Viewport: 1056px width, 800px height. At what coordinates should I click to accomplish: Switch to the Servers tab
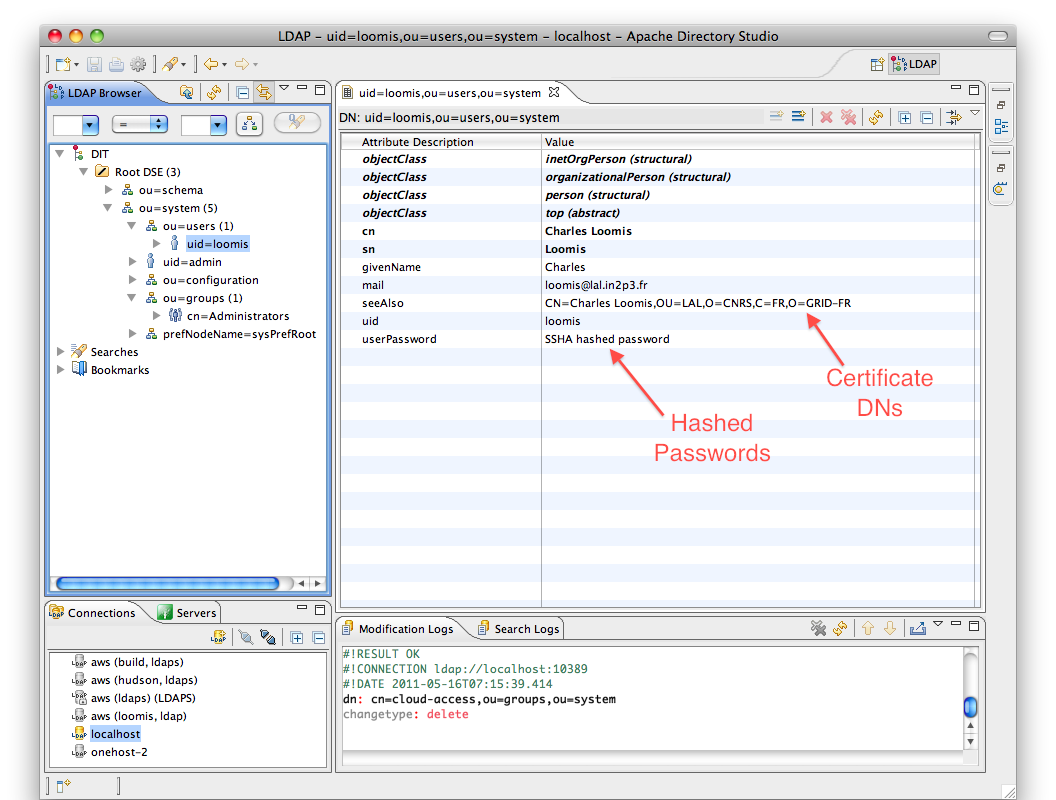tap(187, 613)
